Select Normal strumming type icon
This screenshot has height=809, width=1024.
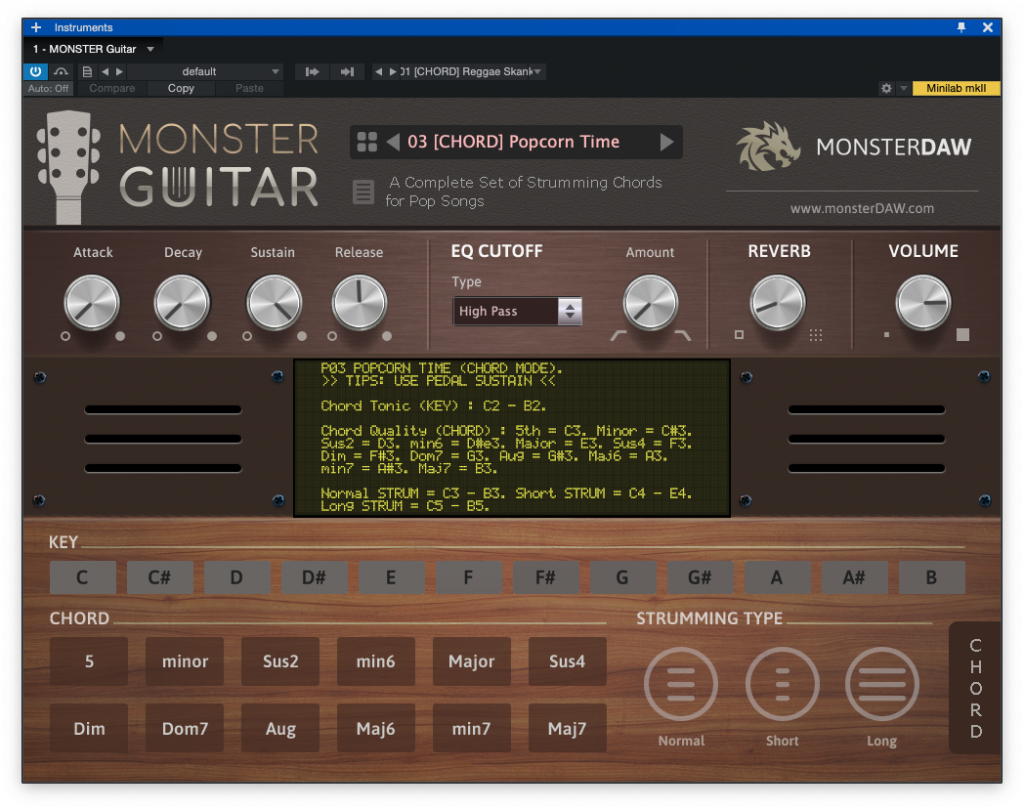[681, 684]
